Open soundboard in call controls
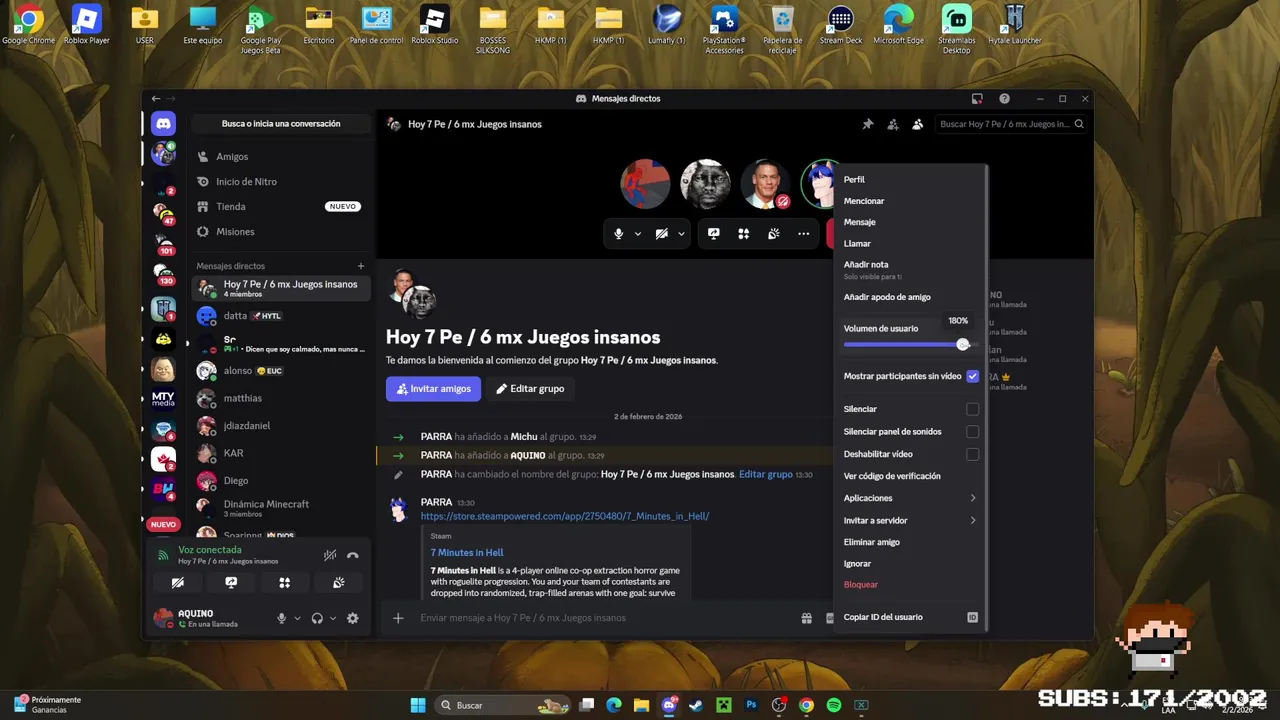The height and width of the screenshot is (720, 1280). [774, 234]
